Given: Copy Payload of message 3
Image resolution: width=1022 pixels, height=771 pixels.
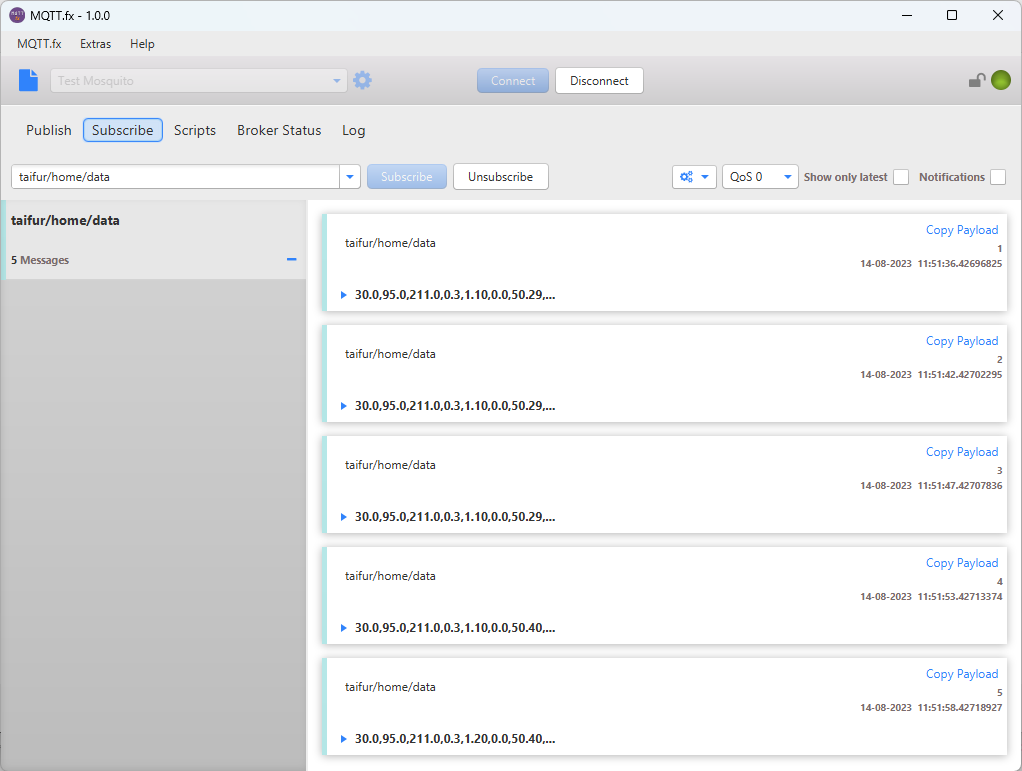Looking at the screenshot, I should (x=961, y=452).
